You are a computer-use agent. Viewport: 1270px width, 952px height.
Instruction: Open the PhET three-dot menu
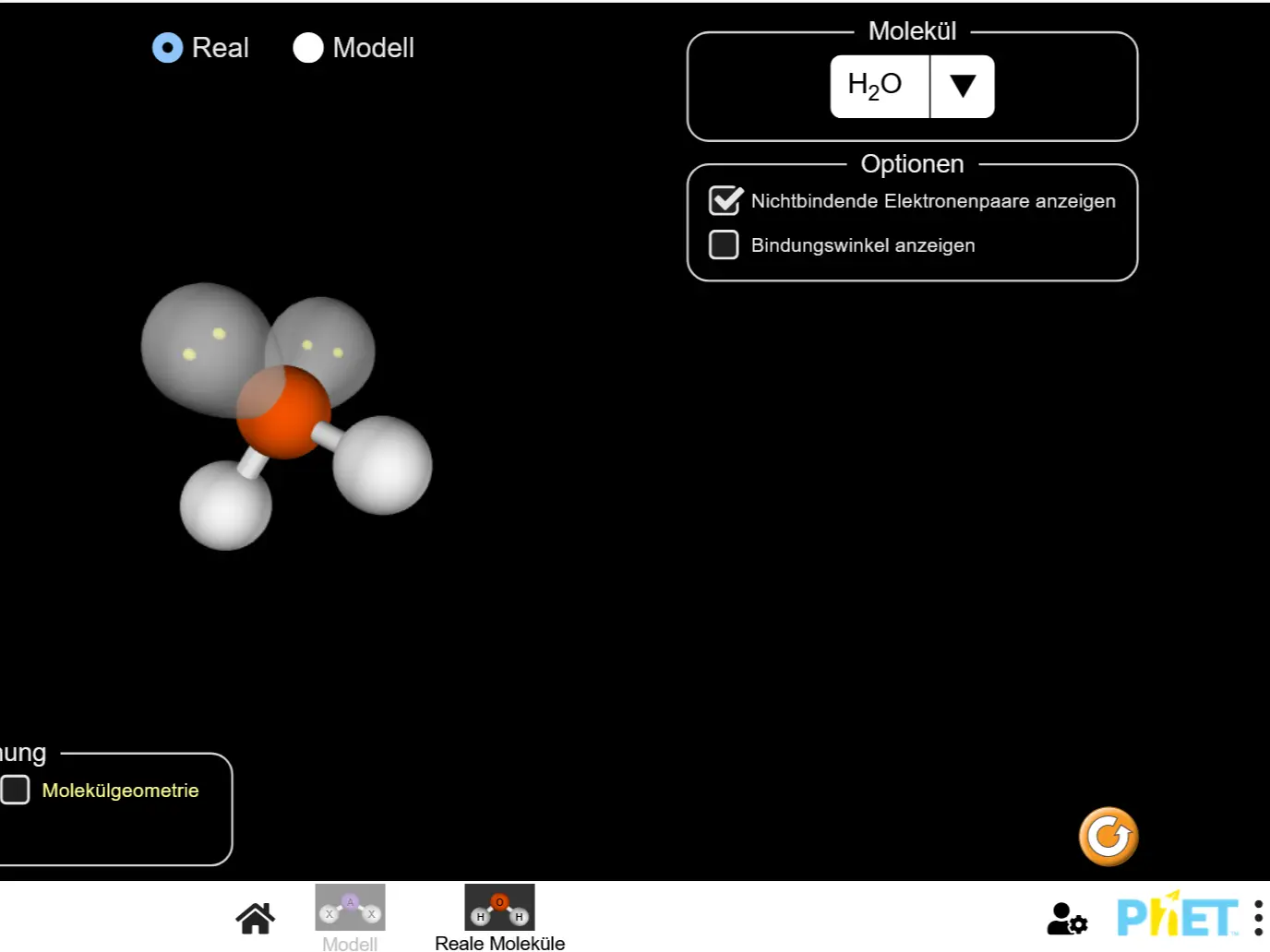1258,918
